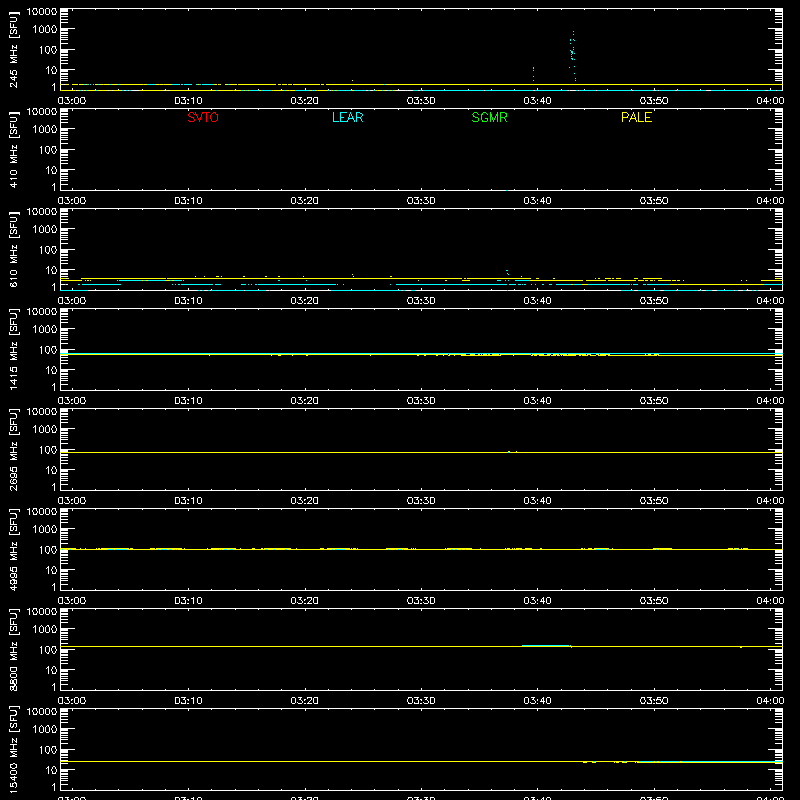Click 03:10 tick label under 610 MHz panel
The height and width of the screenshot is (800, 800).
coord(188,301)
